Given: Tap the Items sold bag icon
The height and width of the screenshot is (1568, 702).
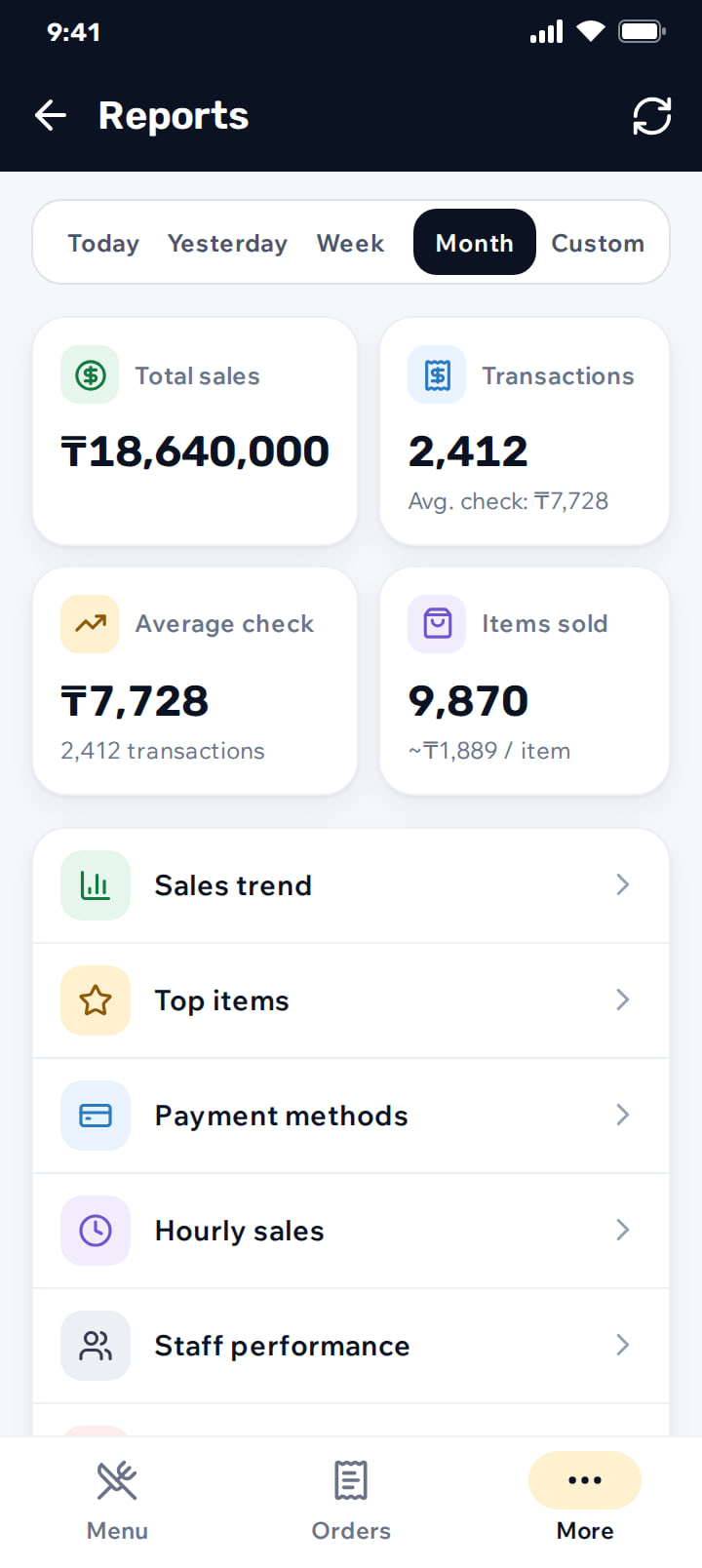Looking at the screenshot, I should pos(437,623).
